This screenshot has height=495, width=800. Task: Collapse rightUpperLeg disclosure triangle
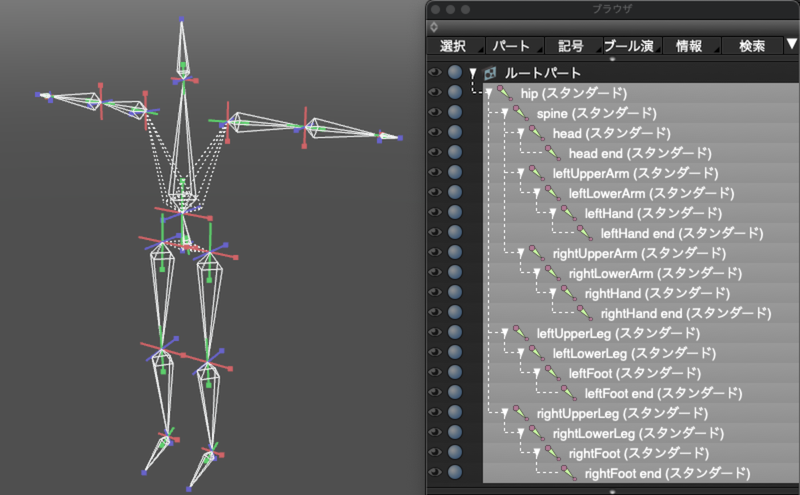pos(505,413)
